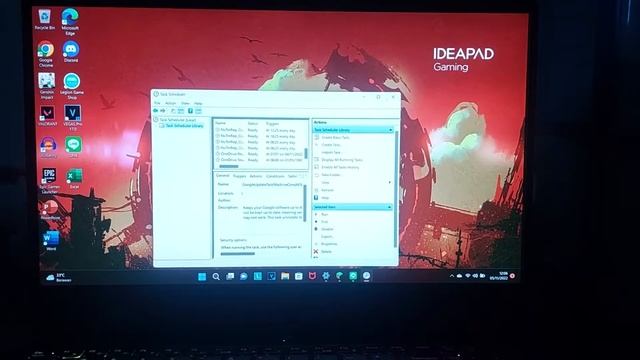Switch to the Actions tab
This screenshot has width=640, height=360.
coord(256,176)
